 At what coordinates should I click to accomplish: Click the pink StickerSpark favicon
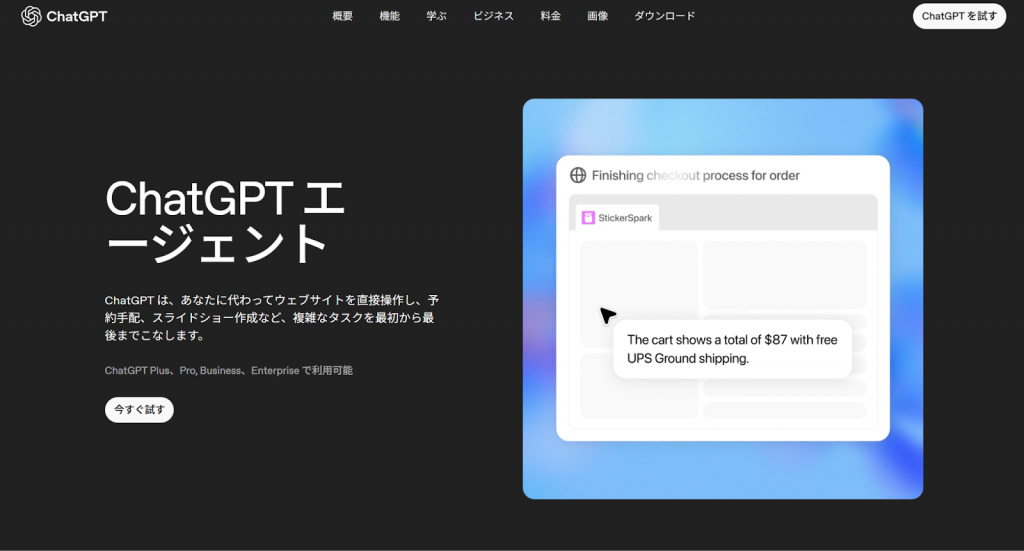(x=589, y=218)
